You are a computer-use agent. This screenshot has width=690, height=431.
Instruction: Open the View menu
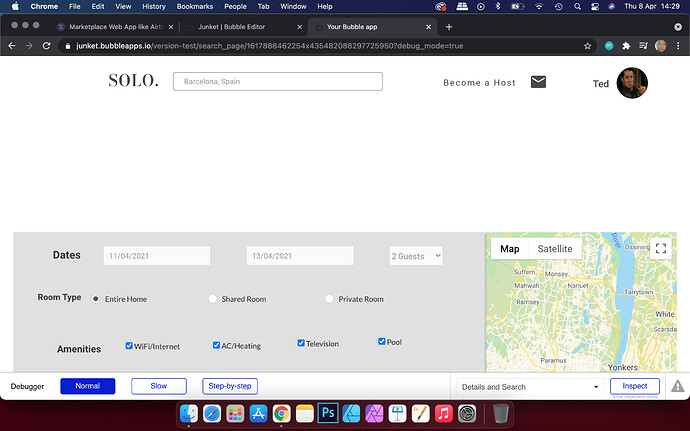(123, 7)
